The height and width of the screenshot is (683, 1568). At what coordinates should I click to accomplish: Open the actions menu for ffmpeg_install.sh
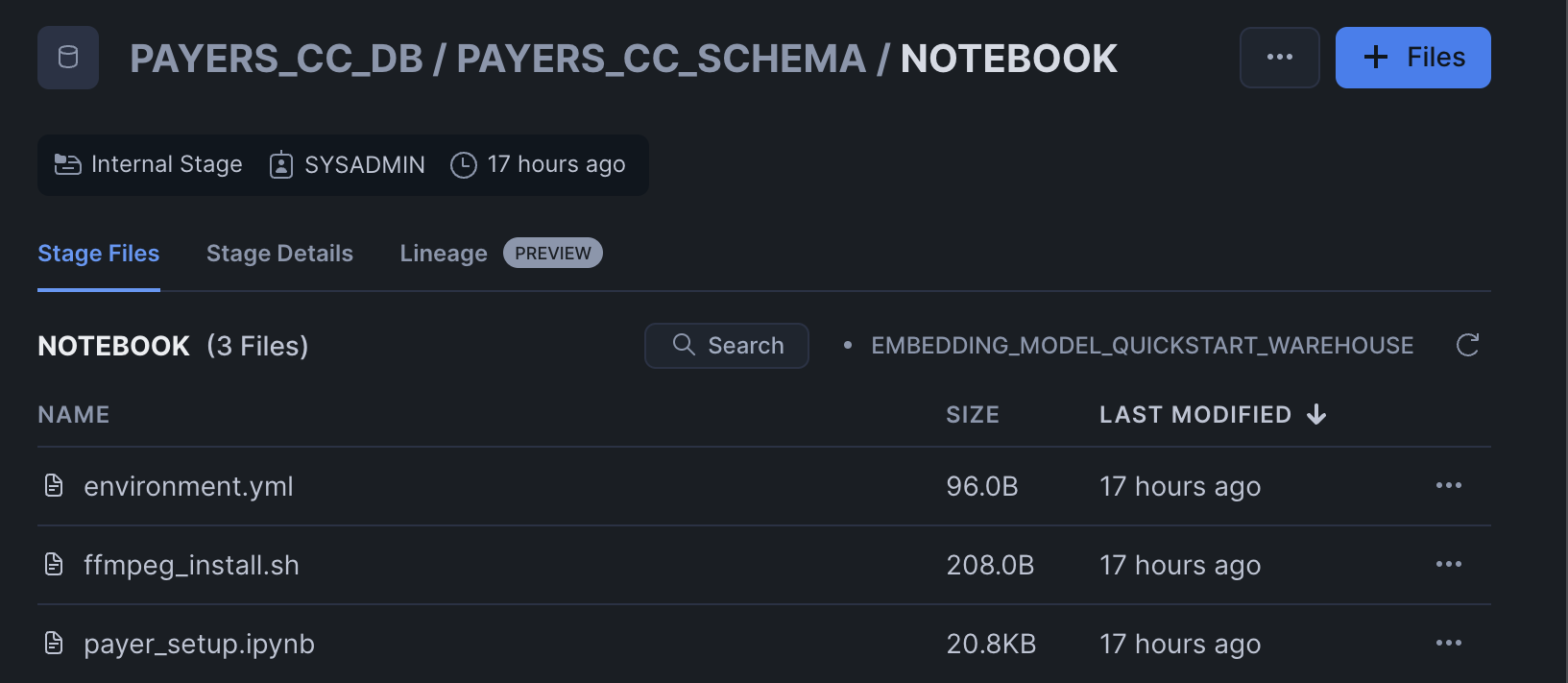click(1449, 565)
